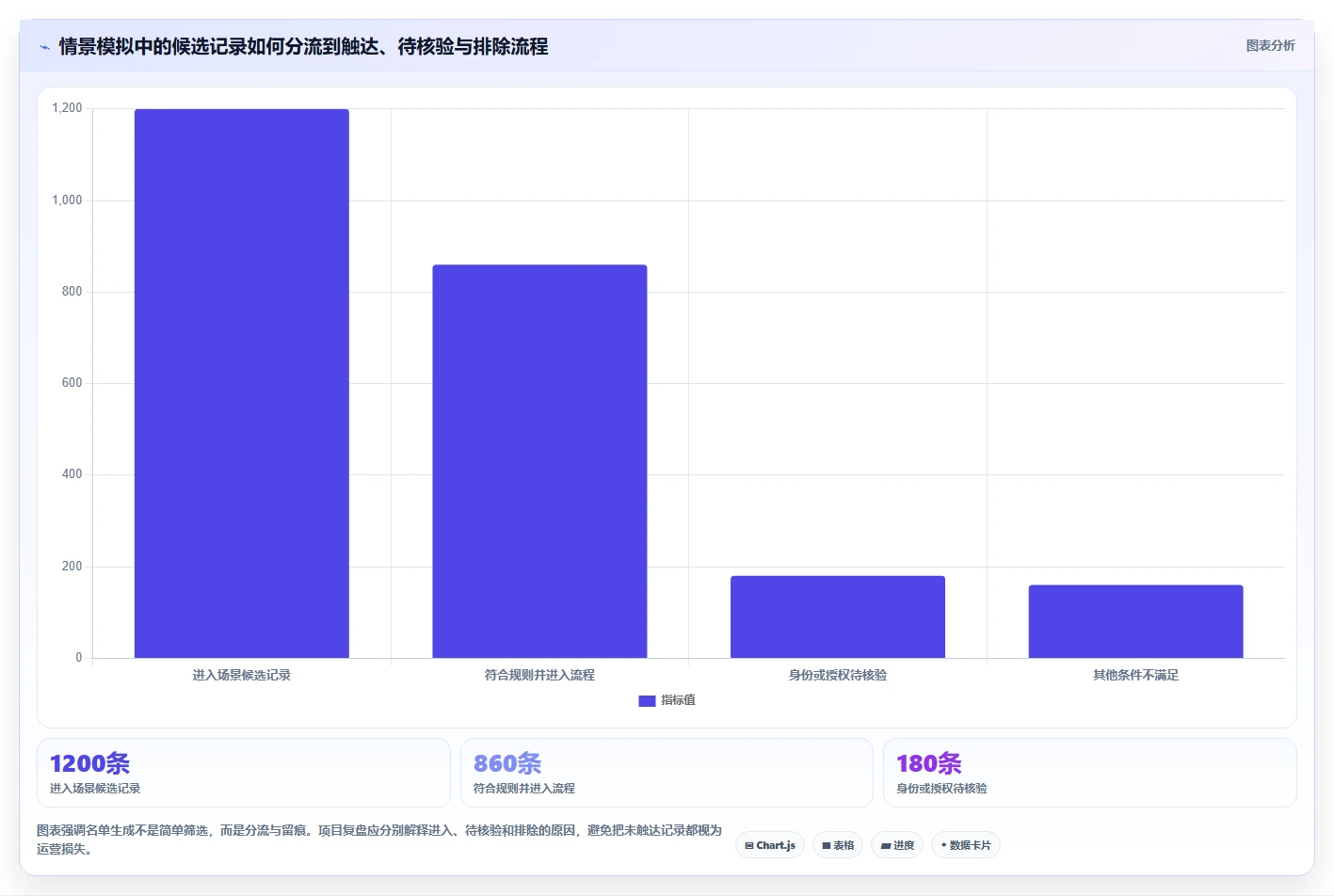Screen dimensions: 1334x896
Task: Click the 身份或授权待核验 caption under 180条
Action: pos(941,789)
